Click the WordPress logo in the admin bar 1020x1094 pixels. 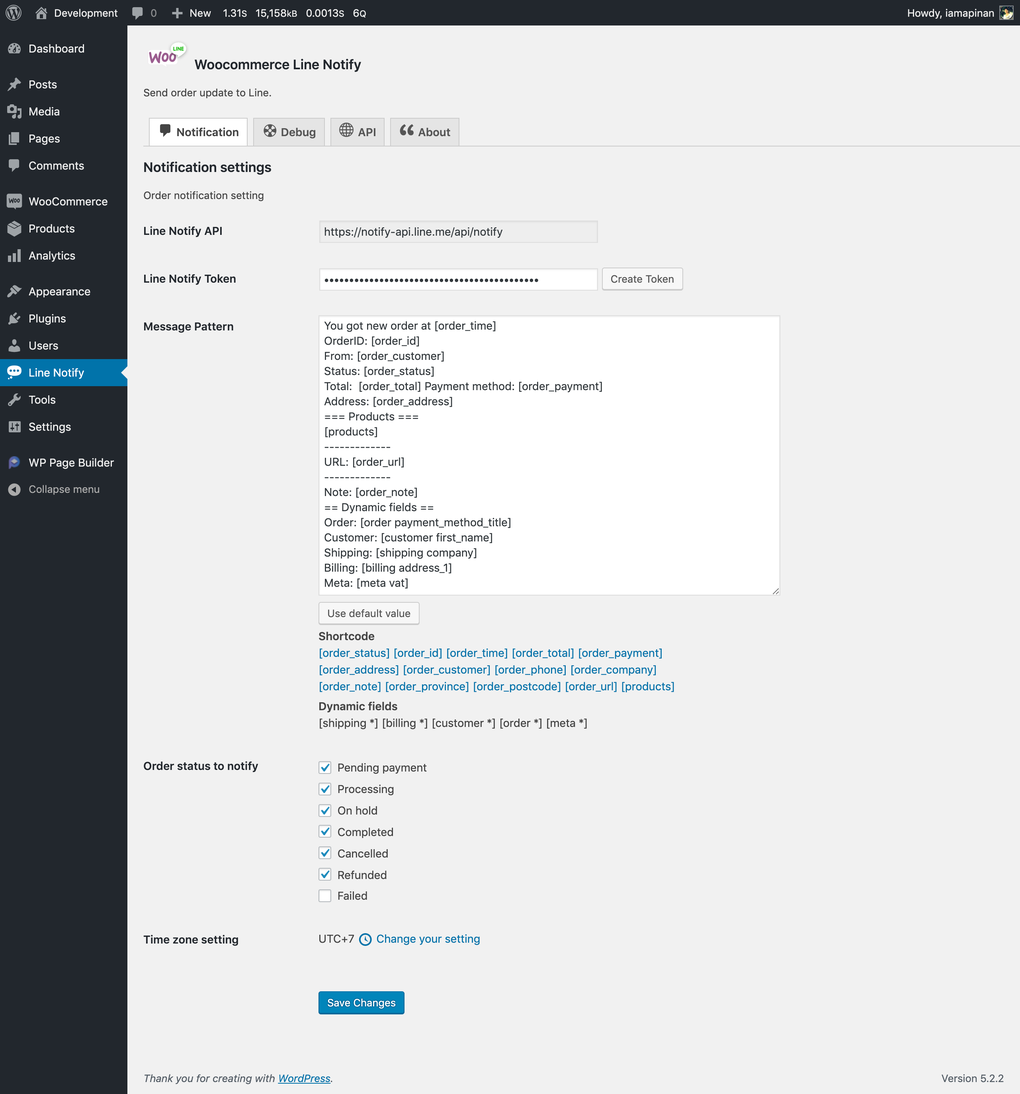point(13,13)
